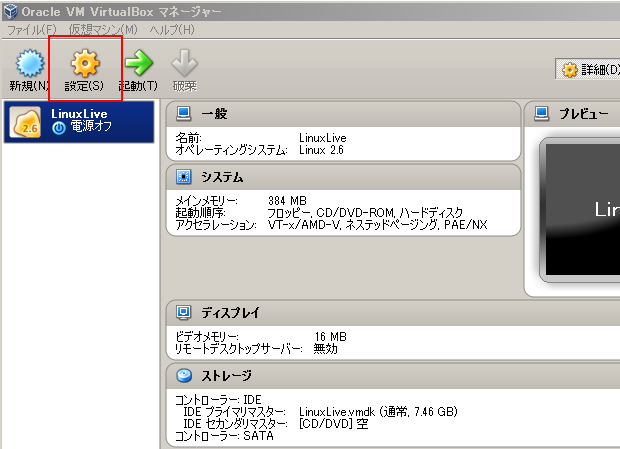Click the VT-x/AMD-V acceleration value
Viewport: 620px width, 449px height.
coord(377,225)
